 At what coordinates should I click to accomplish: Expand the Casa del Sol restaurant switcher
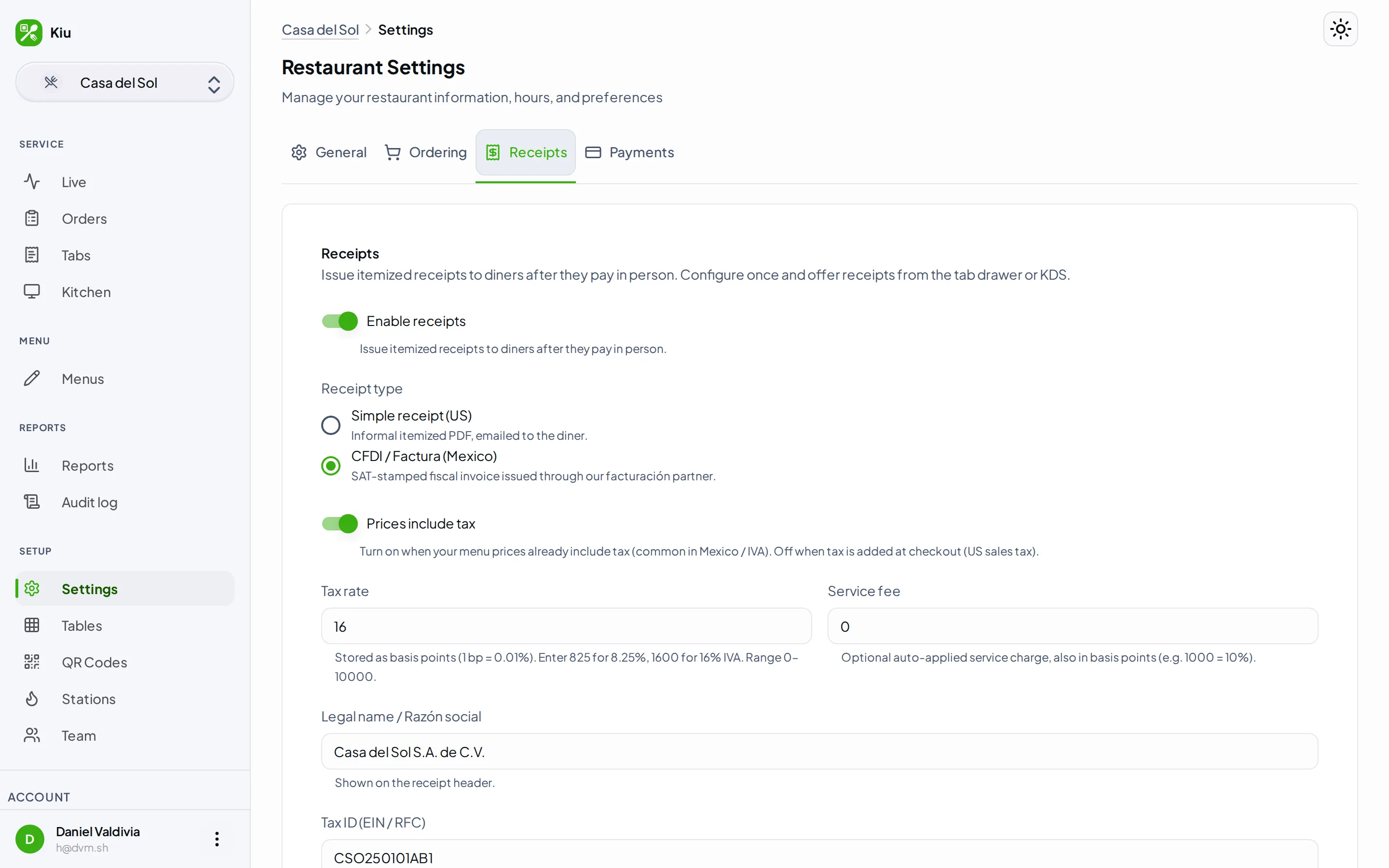tap(124, 82)
